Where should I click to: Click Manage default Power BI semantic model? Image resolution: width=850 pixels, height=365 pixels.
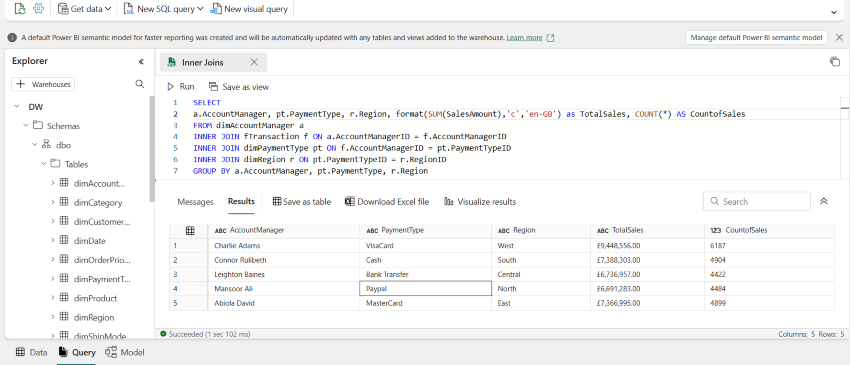point(756,37)
